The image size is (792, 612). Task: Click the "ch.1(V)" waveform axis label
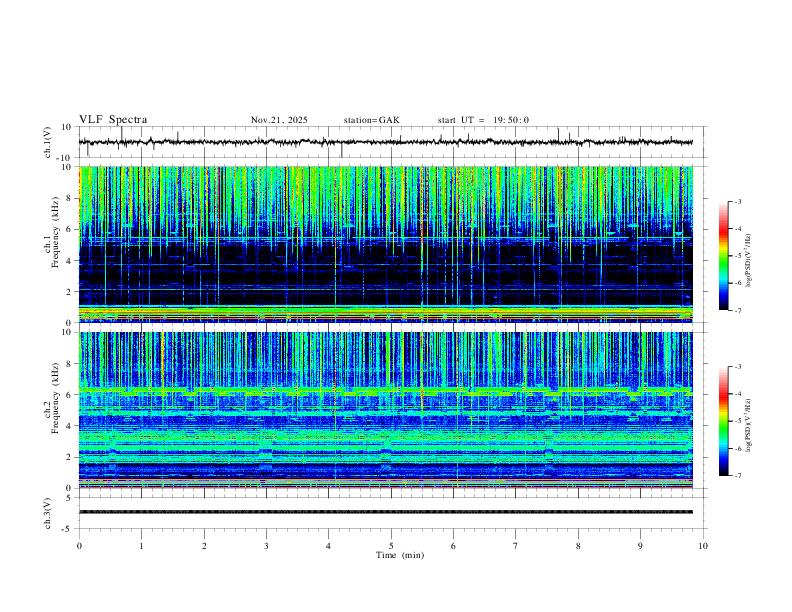pos(48,142)
